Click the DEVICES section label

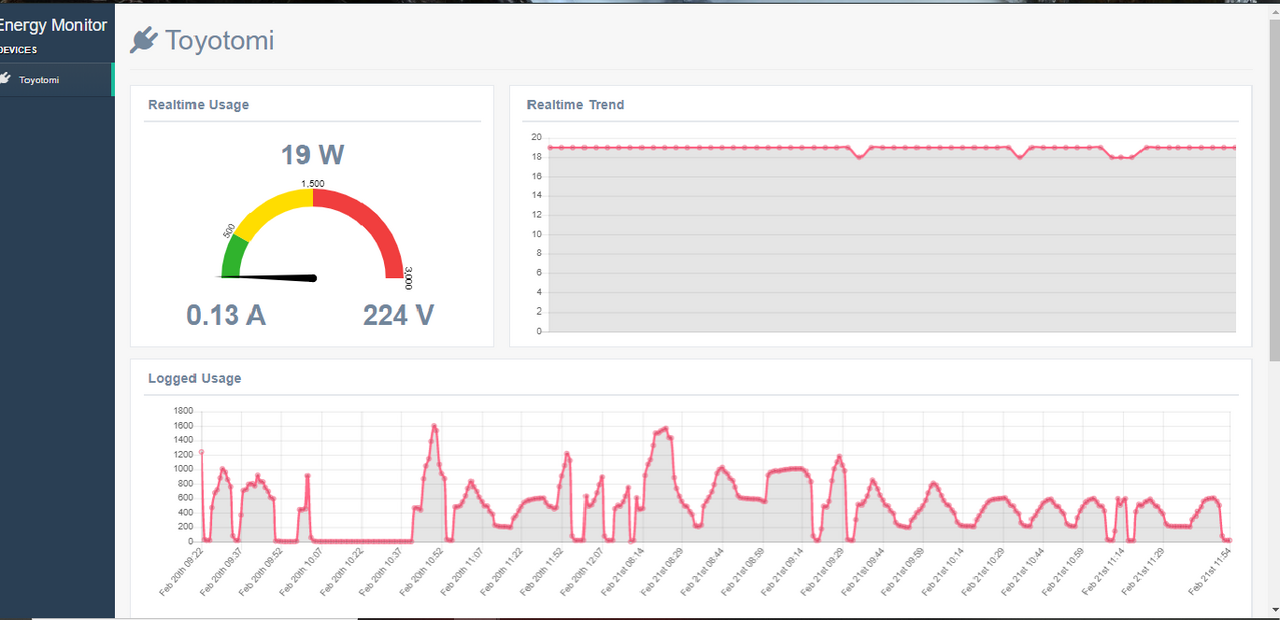(x=19, y=50)
